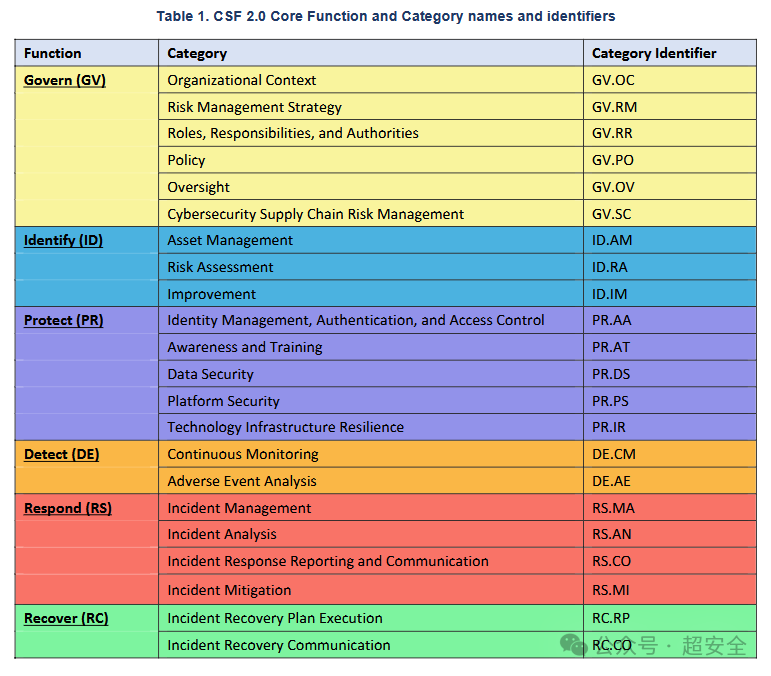Click the identifier 'DE.CM'

tap(614, 454)
